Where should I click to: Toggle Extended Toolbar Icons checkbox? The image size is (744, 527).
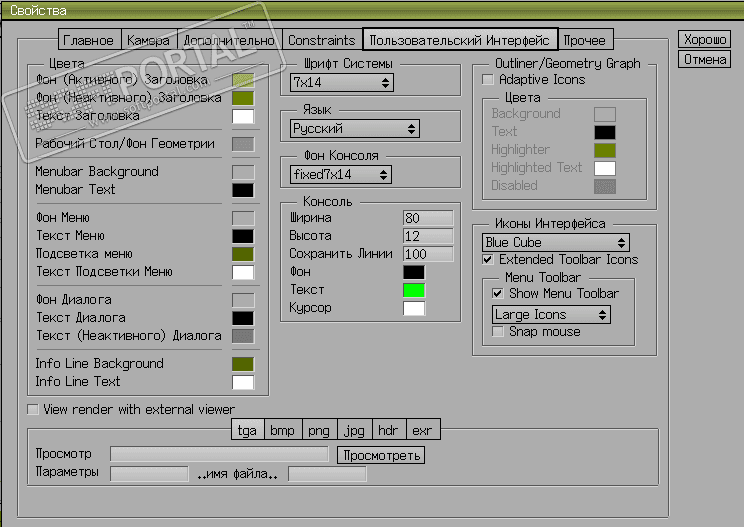pos(488,259)
